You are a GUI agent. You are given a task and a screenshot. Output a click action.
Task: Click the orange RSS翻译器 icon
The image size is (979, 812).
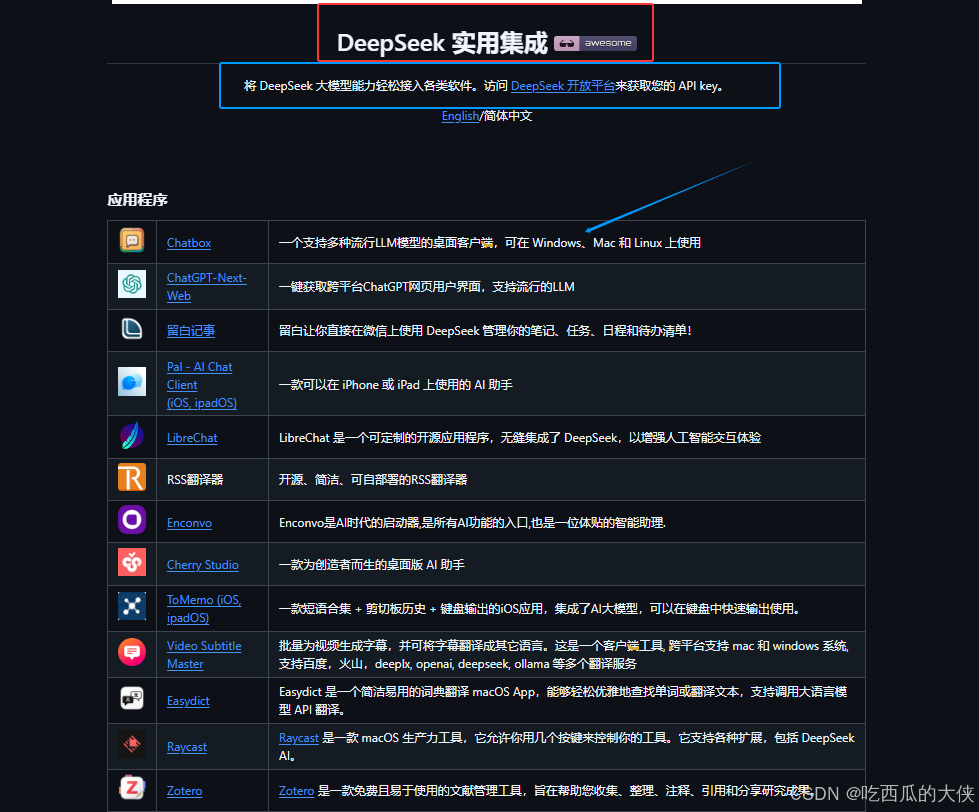[x=132, y=477]
